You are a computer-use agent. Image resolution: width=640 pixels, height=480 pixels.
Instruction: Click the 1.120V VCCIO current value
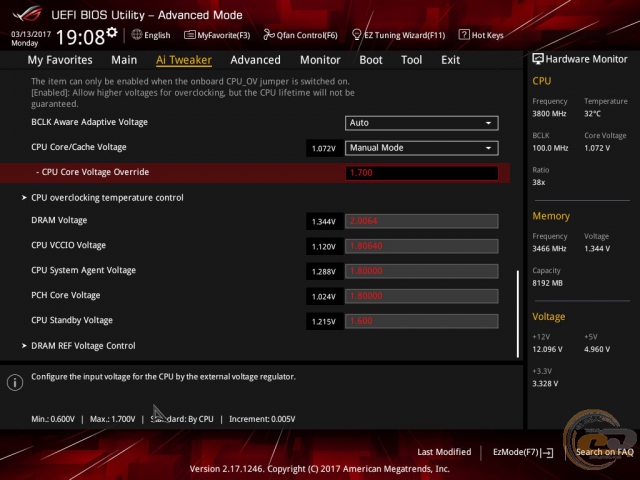coord(324,247)
